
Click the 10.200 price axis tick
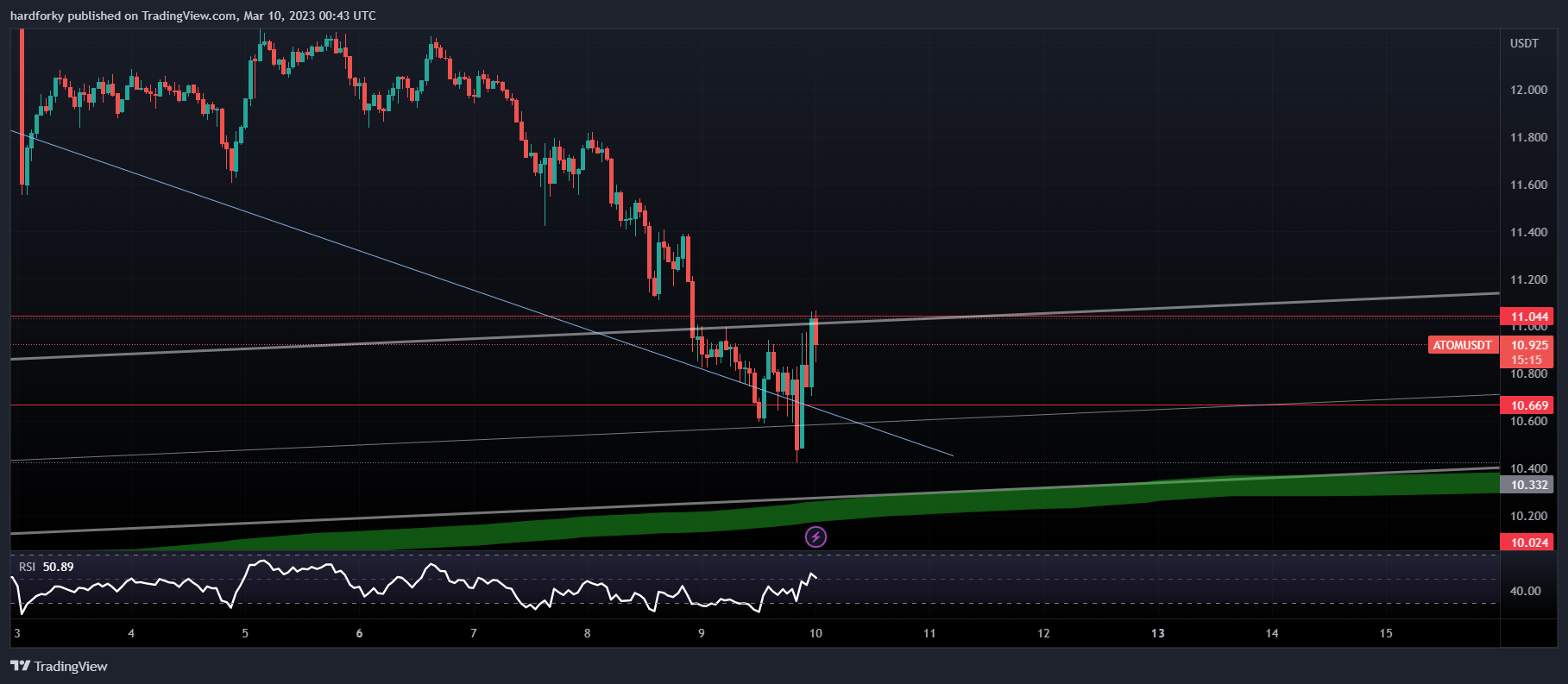[1528, 516]
